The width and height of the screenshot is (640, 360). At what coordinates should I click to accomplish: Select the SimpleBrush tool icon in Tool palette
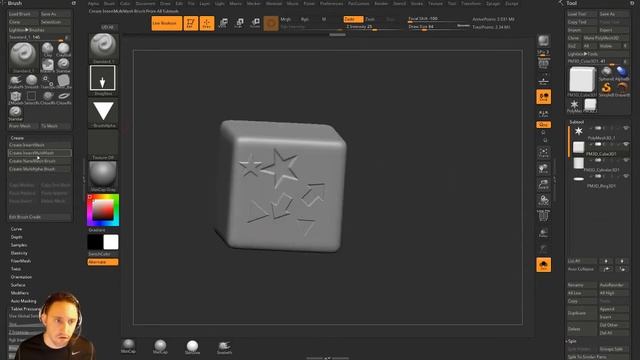606,89
